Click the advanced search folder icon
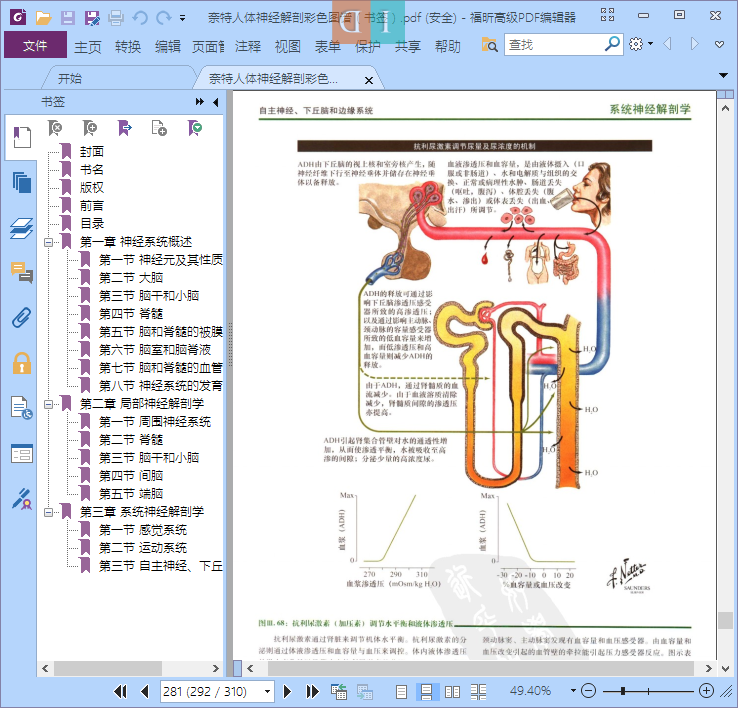The image size is (738, 708). [x=489, y=45]
